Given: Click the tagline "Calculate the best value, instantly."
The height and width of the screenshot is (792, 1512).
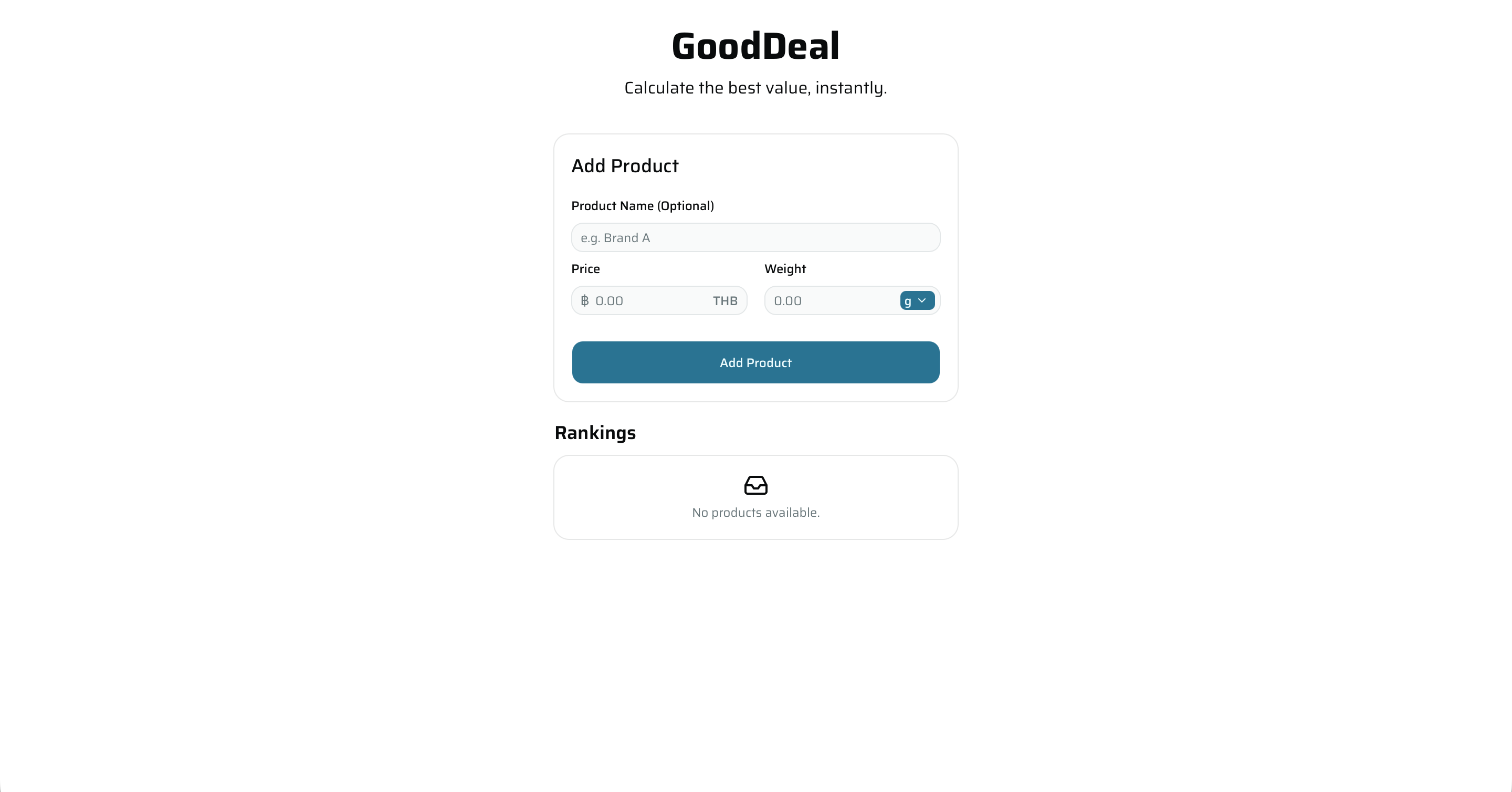Looking at the screenshot, I should point(755,88).
